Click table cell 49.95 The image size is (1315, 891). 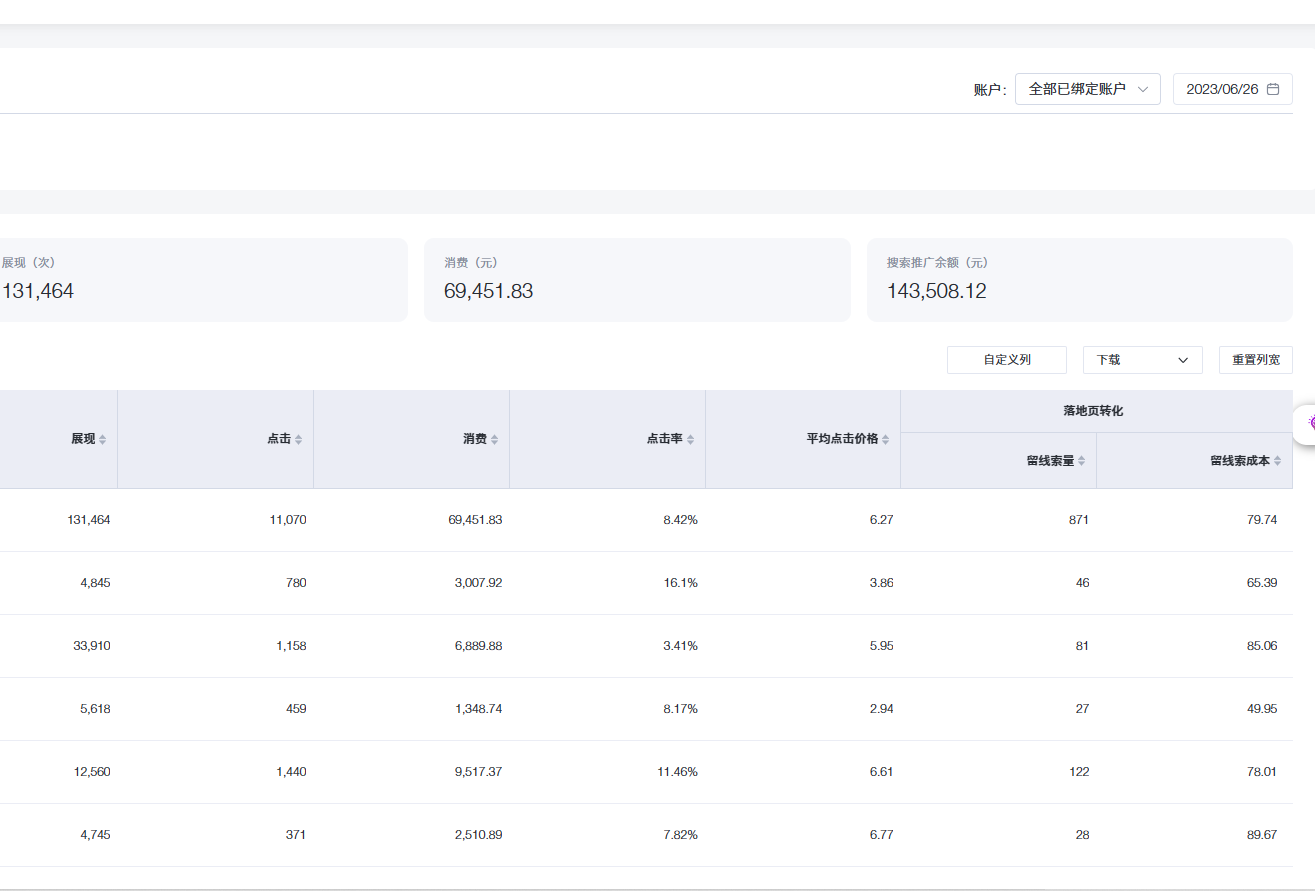coord(1262,709)
